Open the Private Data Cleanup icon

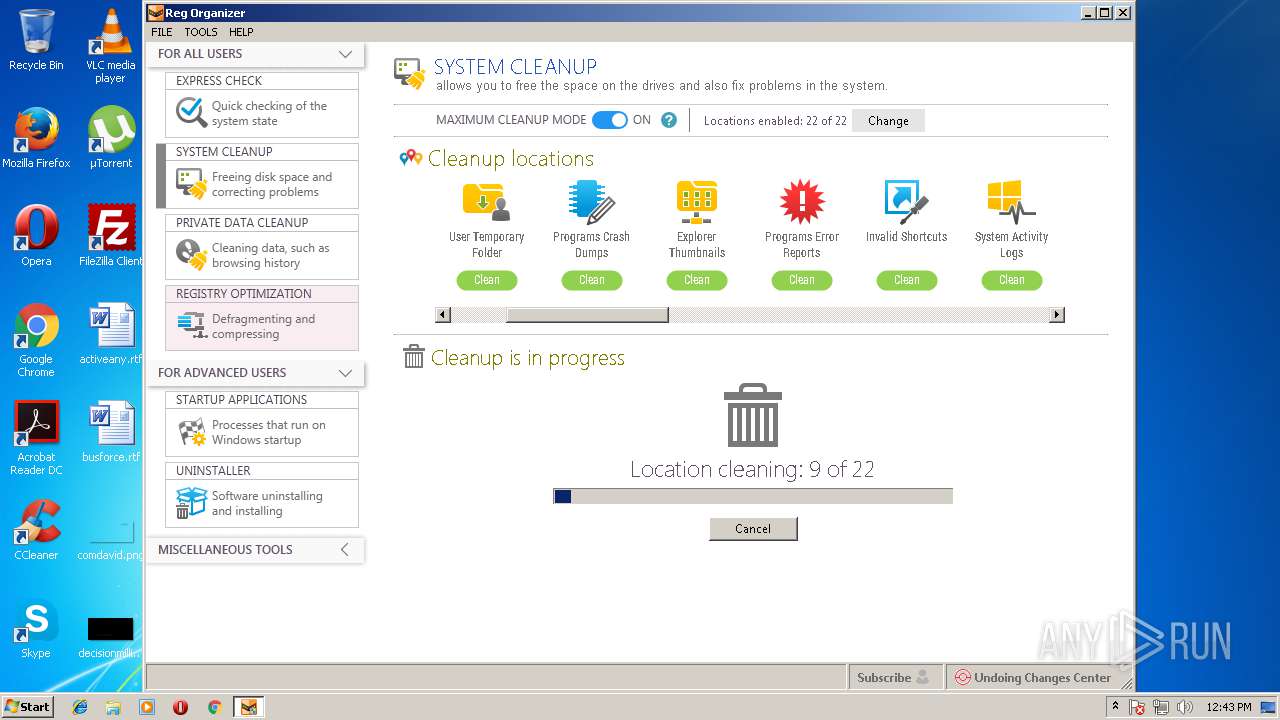coord(191,254)
